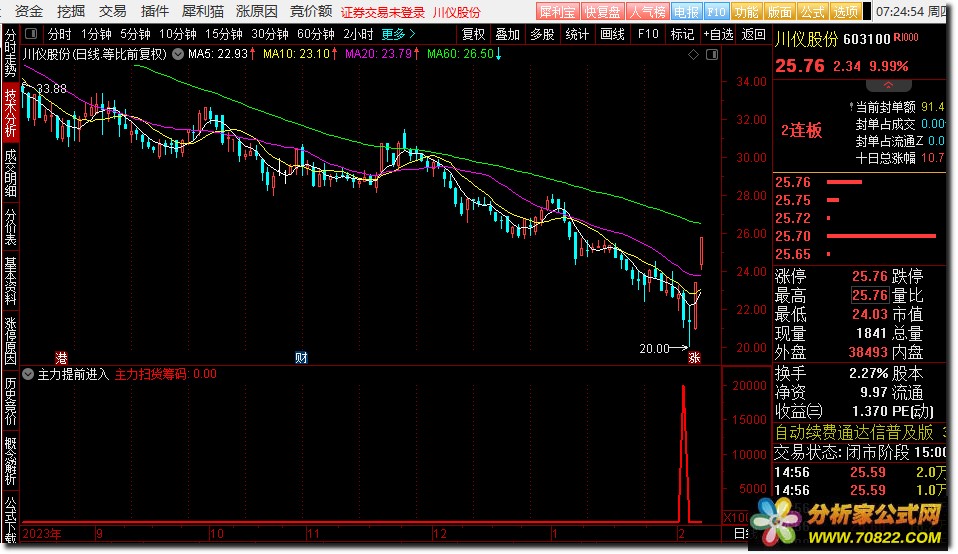Click the 2连板 label
Screen dimensions: 958x554
tap(802, 130)
